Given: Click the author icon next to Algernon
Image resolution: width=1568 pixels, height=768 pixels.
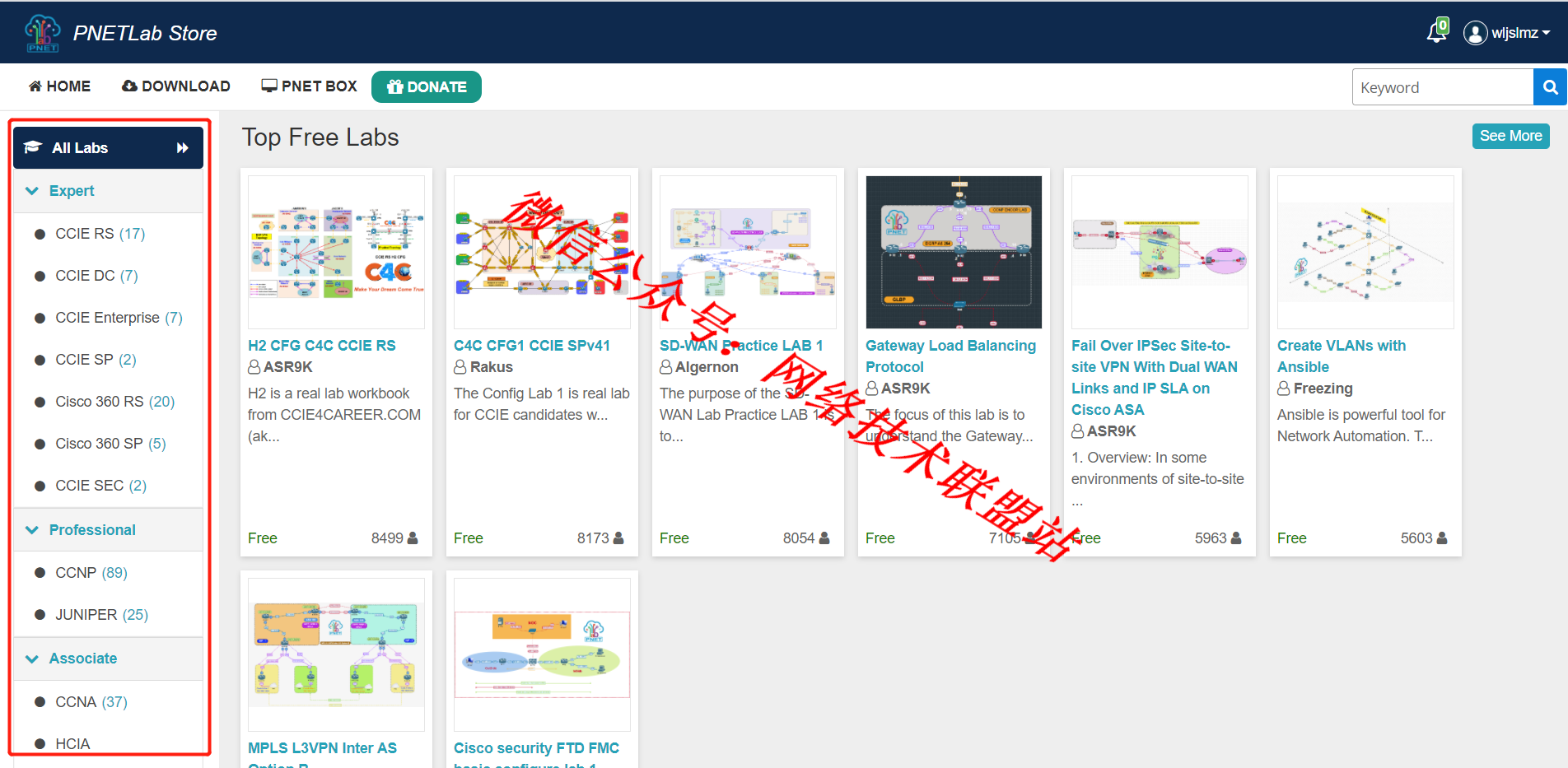Looking at the screenshot, I should (666, 367).
